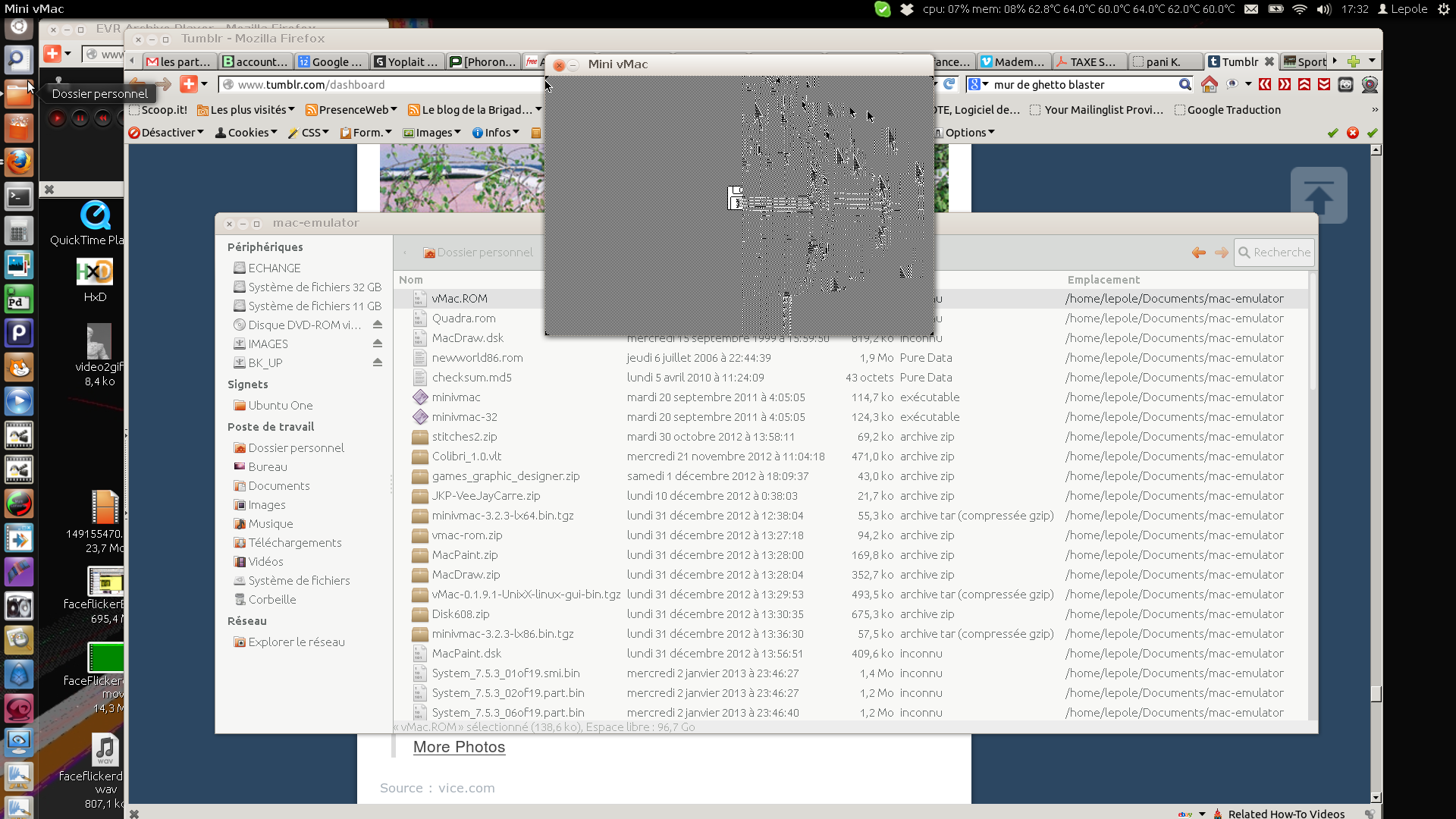Click the back arrow in file manager
1456x819 pixels.
[1198, 253]
